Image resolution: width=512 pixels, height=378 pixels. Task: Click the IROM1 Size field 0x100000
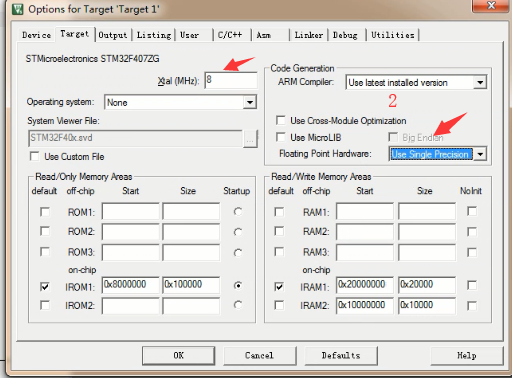pyautogui.click(x=191, y=285)
